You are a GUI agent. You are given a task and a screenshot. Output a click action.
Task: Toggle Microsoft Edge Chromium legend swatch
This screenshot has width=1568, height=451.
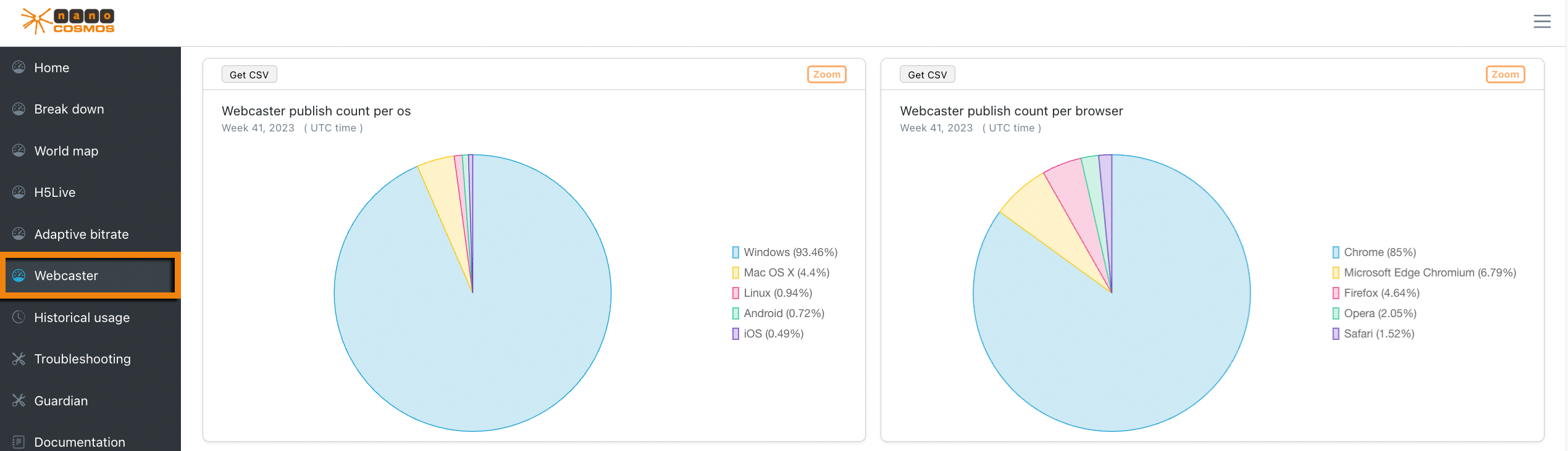[x=1336, y=273]
